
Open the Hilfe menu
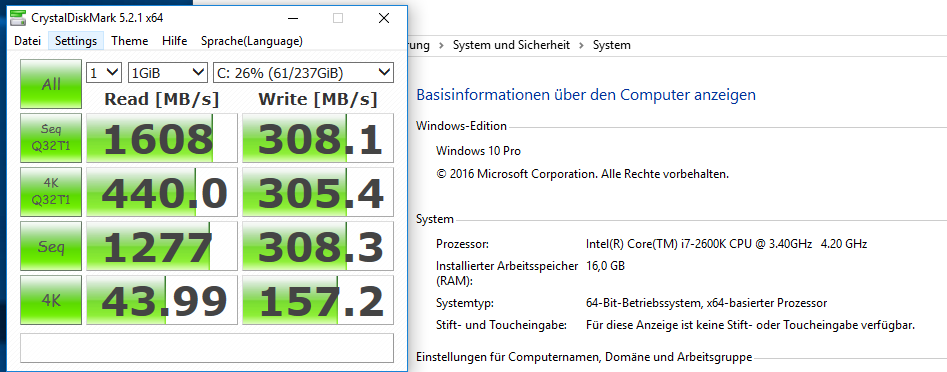point(175,41)
